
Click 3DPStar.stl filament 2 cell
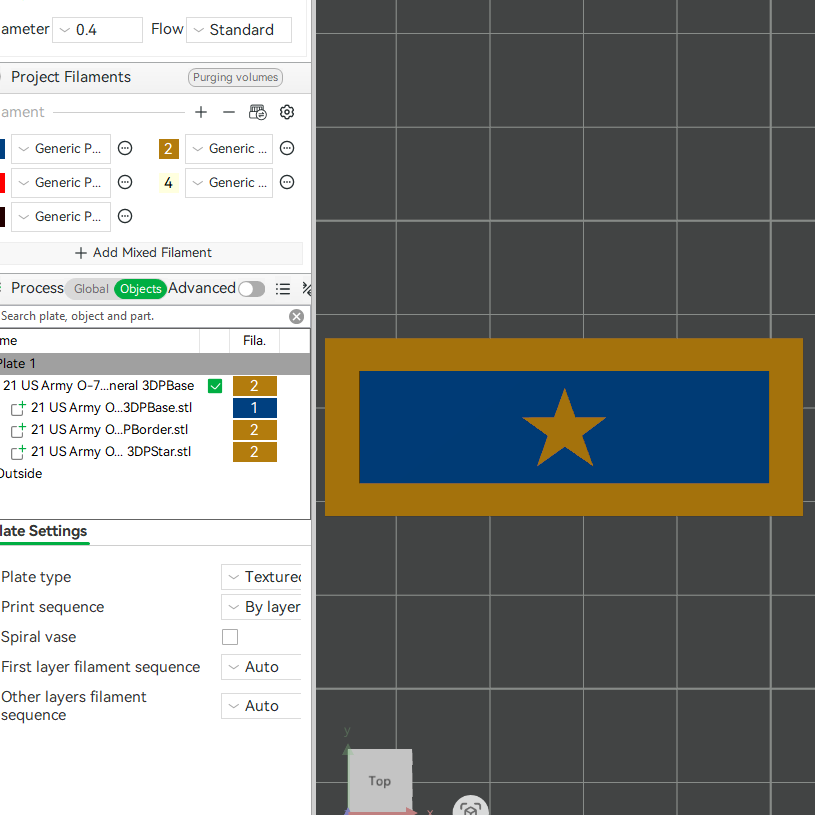[x=255, y=452]
